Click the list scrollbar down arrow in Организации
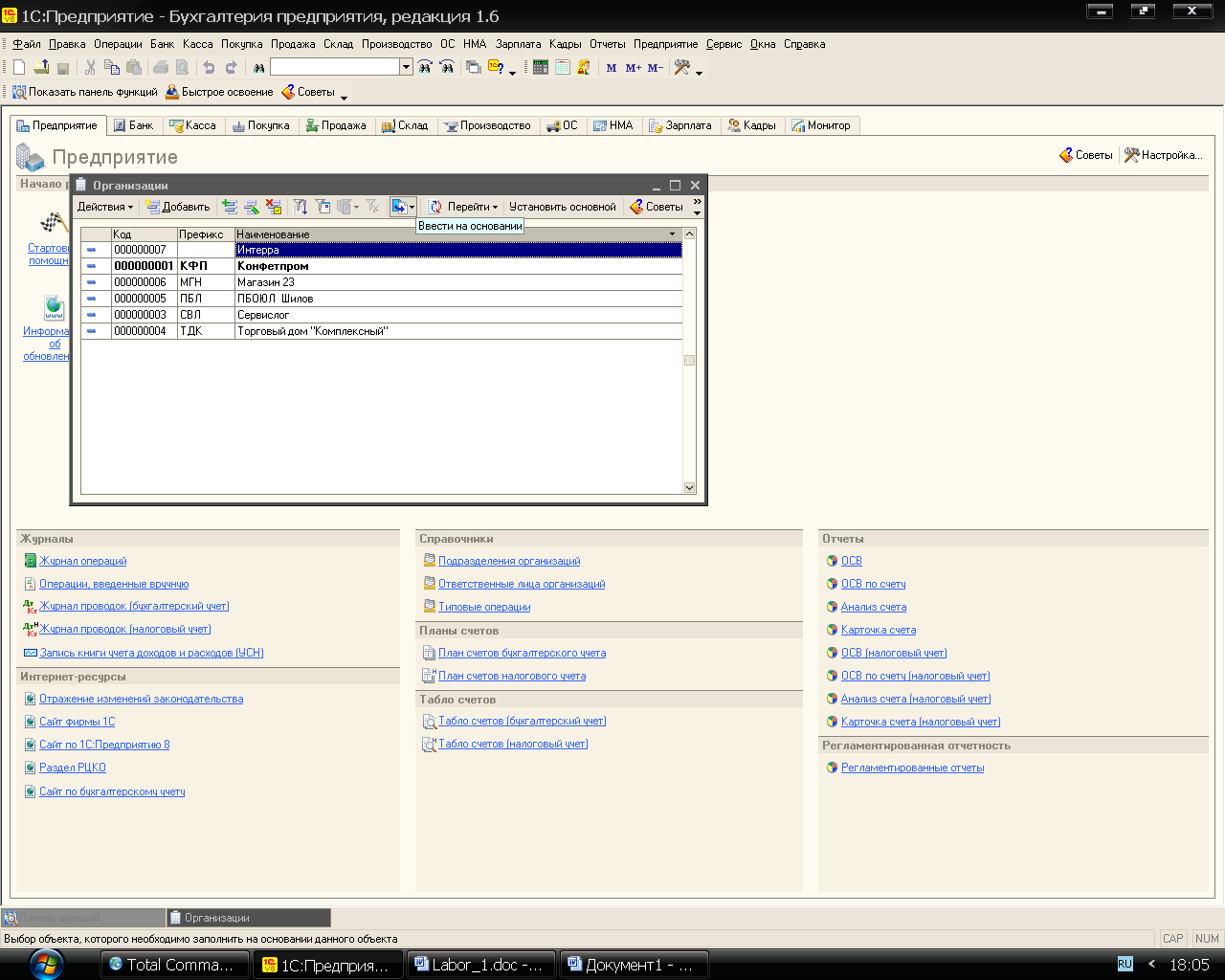1225x980 pixels. tap(689, 487)
